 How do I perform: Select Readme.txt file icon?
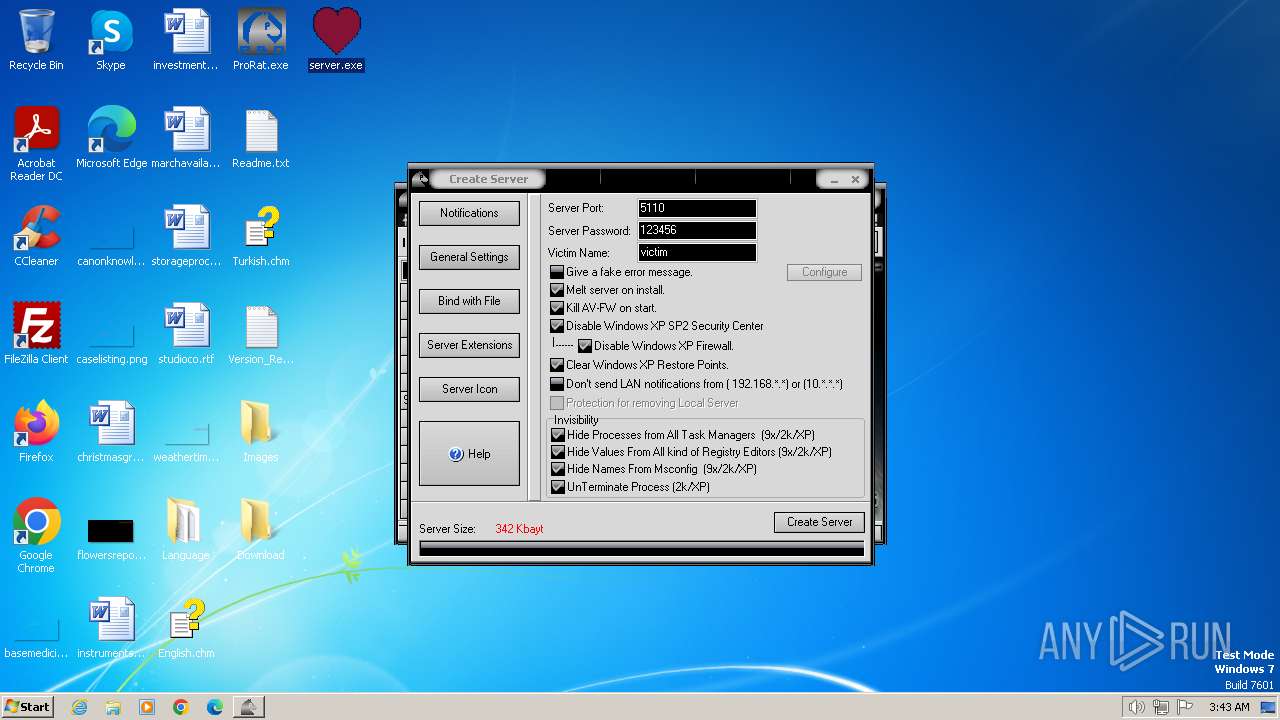[x=261, y=138]
